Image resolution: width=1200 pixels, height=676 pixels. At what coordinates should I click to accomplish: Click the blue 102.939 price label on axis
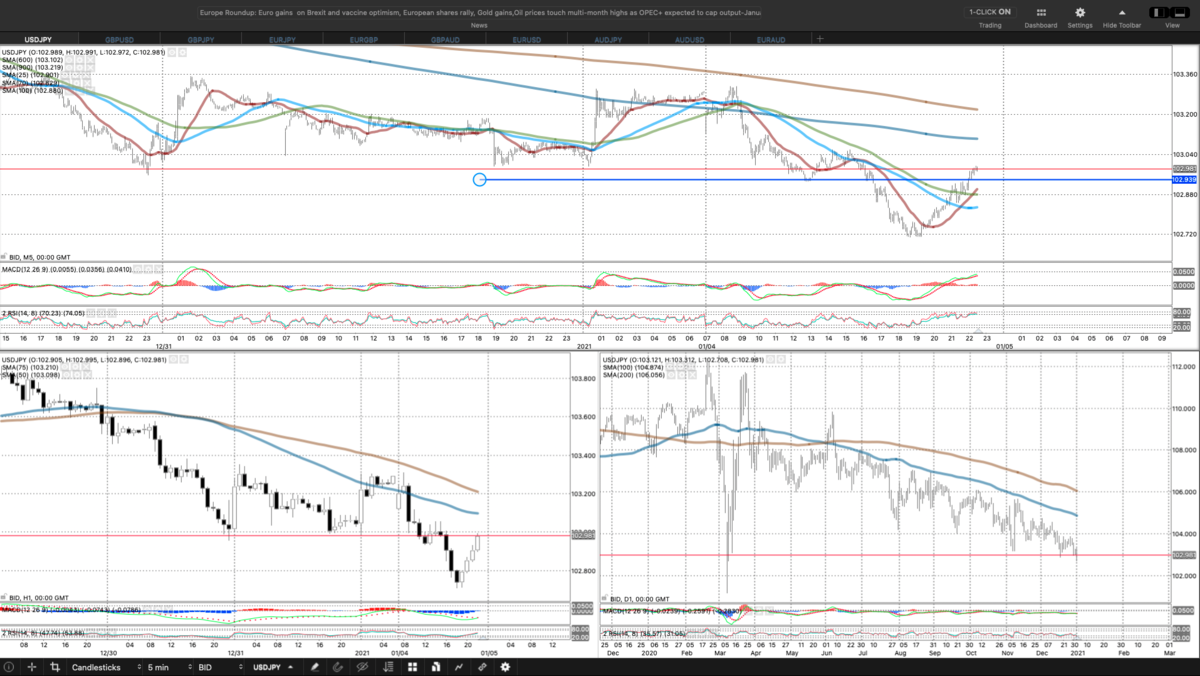(x=1184, y=180)
